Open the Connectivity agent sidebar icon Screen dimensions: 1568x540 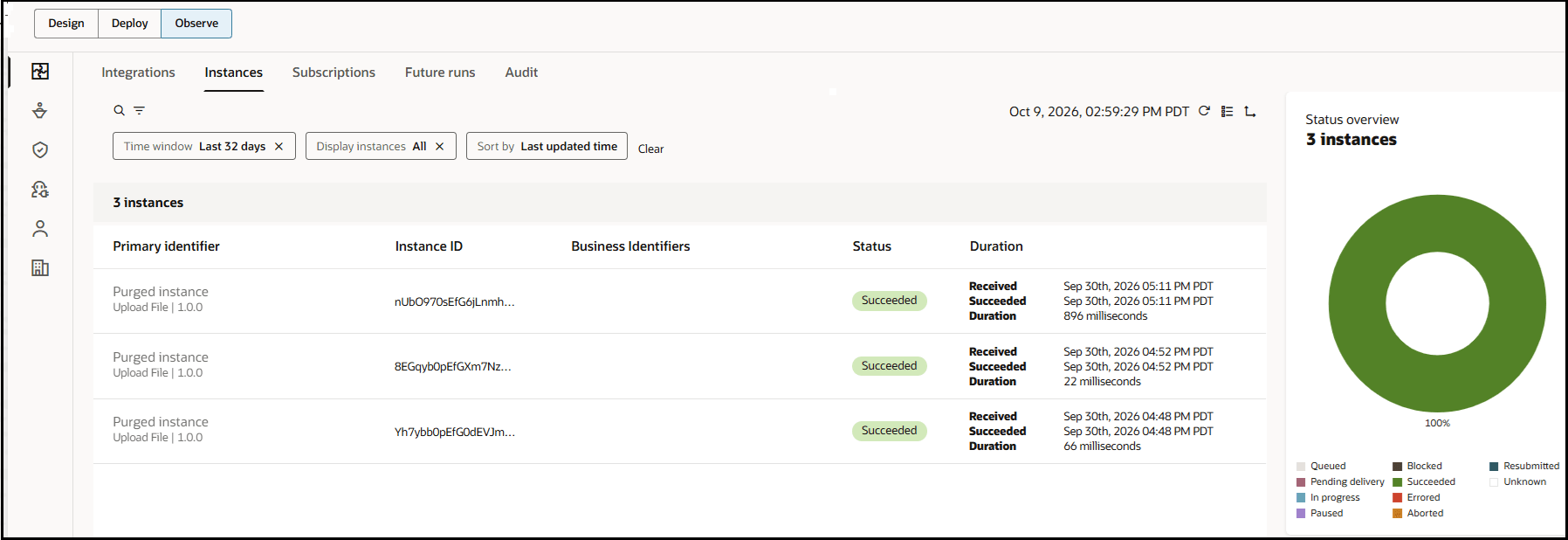point(40,111)
